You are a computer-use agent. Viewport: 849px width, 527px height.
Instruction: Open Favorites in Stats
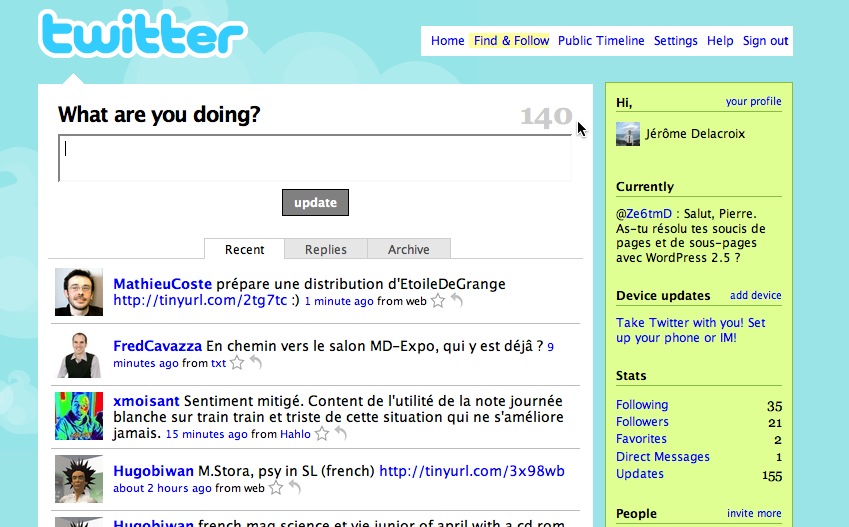(641, 439)
